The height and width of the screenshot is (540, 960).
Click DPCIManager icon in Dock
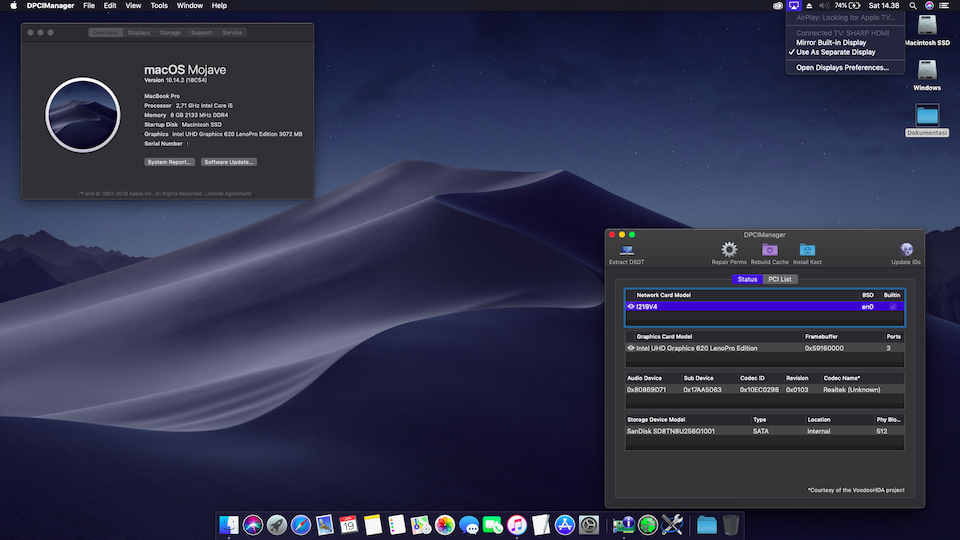pos(624,525)
